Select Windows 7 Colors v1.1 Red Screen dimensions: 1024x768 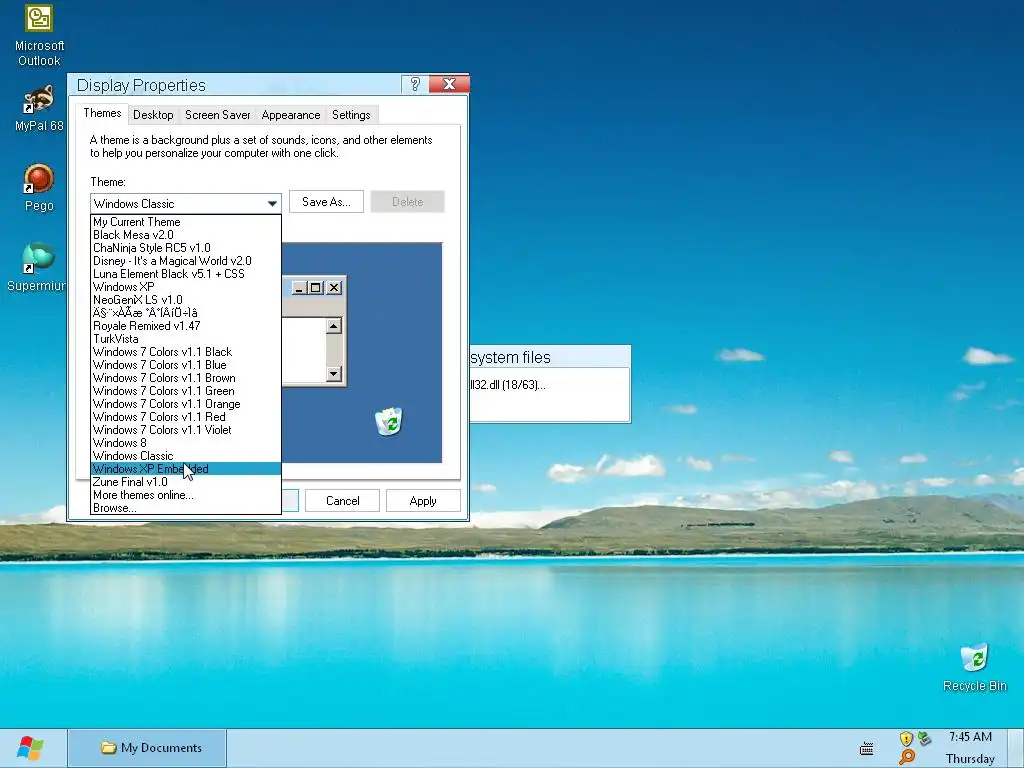tap(185, 417)
